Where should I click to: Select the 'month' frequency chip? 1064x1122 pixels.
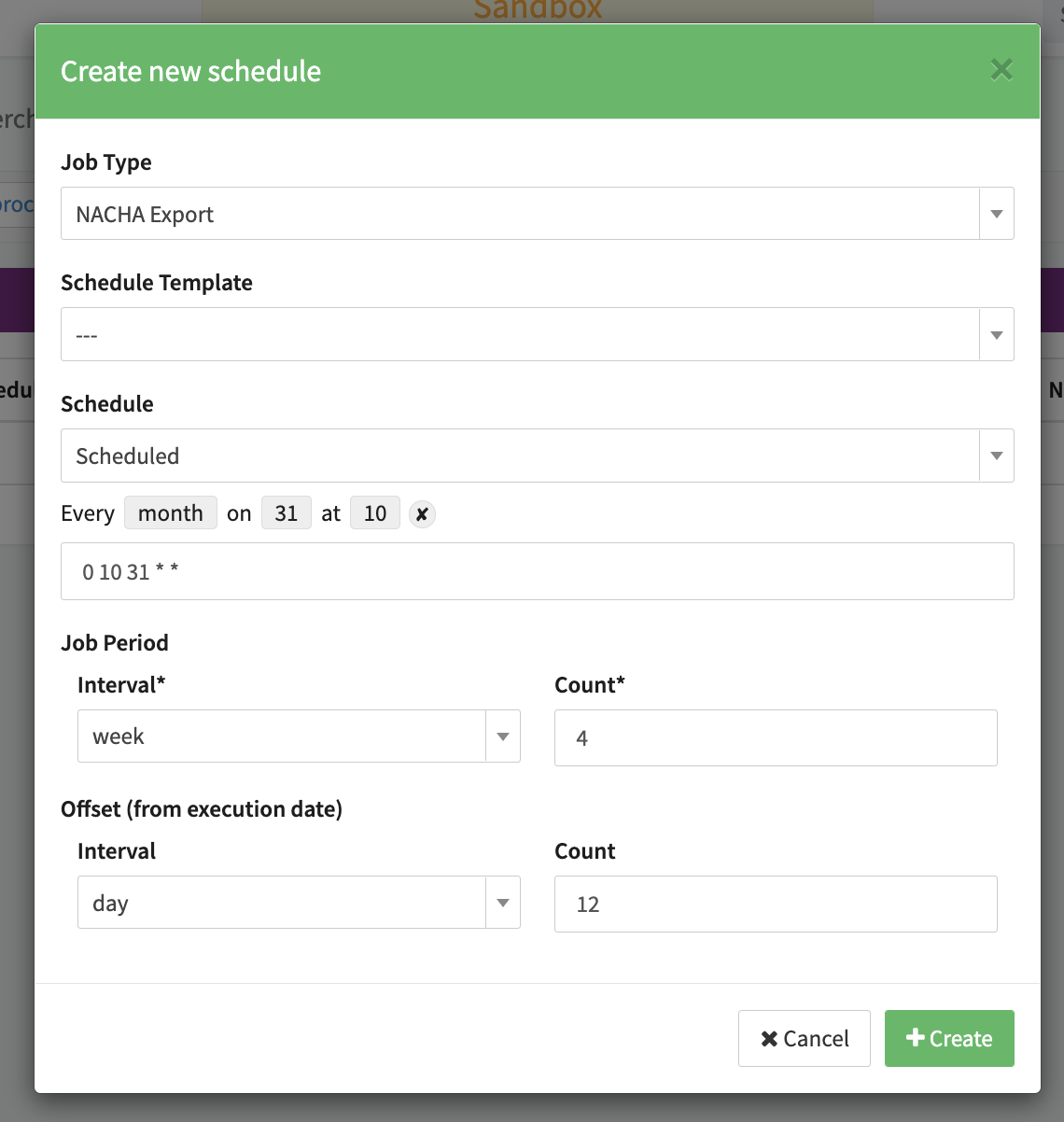coord(171,513)
